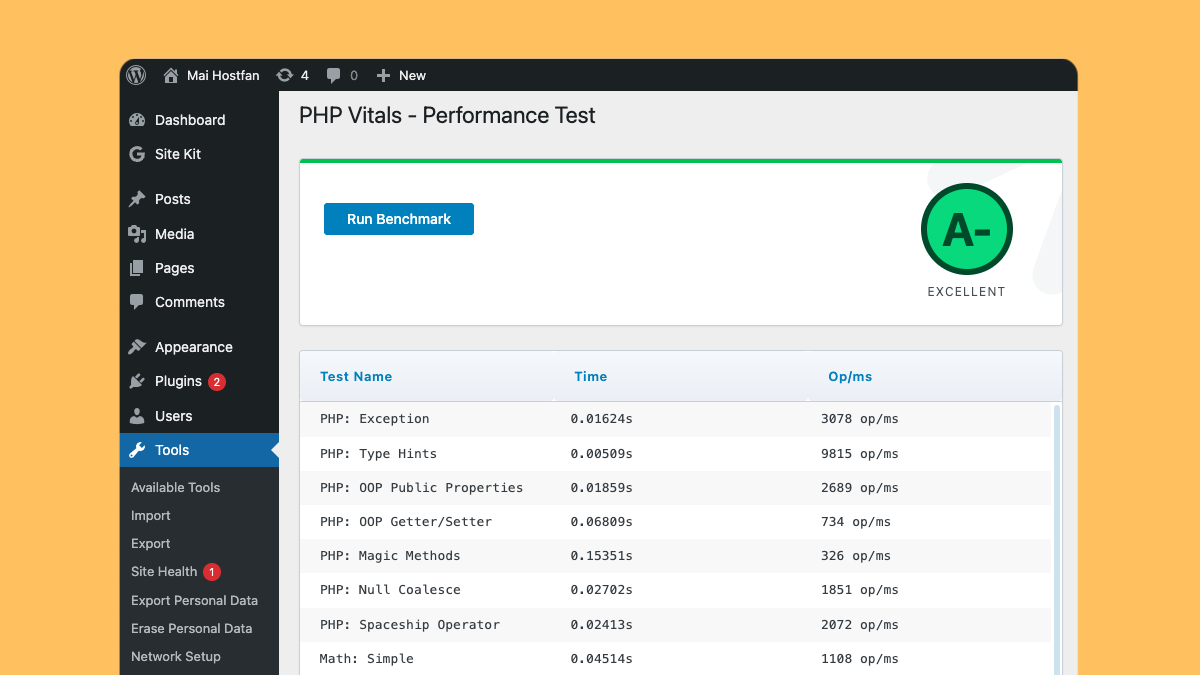
Task: Sort by Test Name column header
Action: coord(356,377)
